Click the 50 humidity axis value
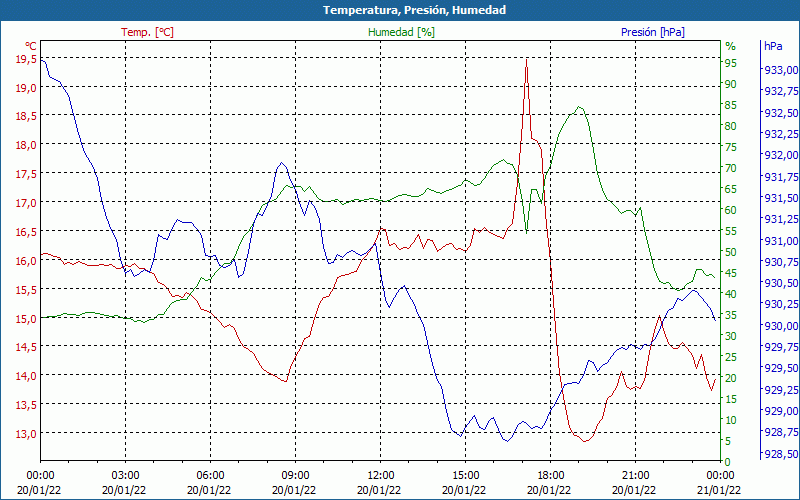The width and height of the screenshot is (800, 500). click(731, 252)
